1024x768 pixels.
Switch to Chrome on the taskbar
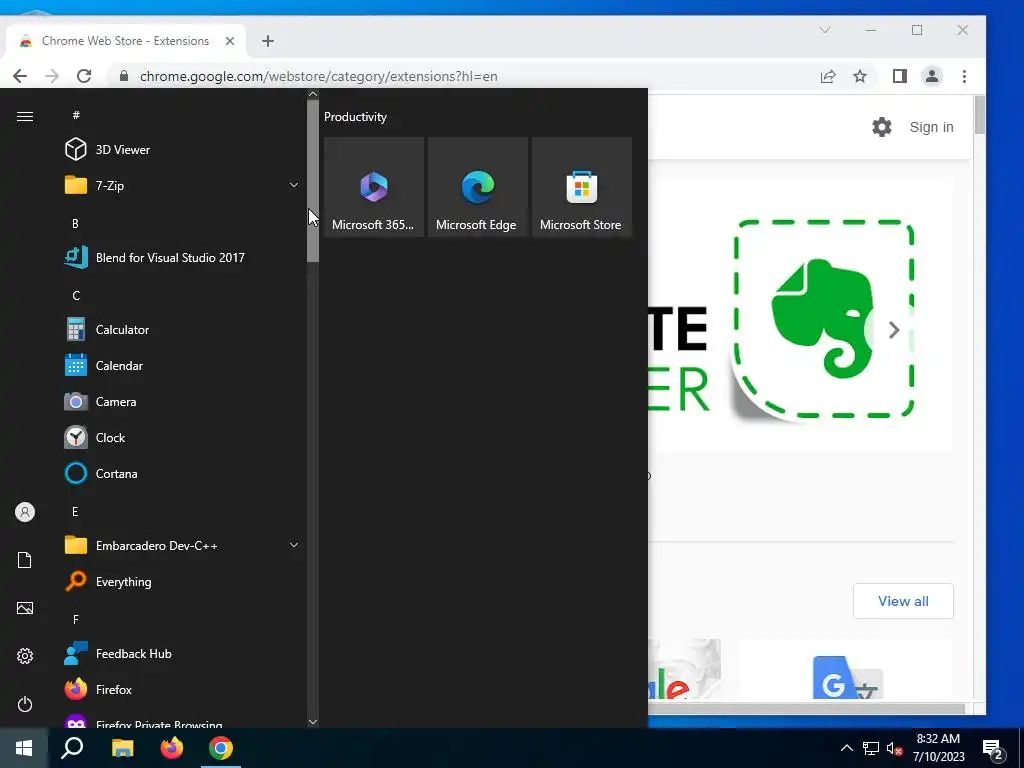tap(221, 748)
